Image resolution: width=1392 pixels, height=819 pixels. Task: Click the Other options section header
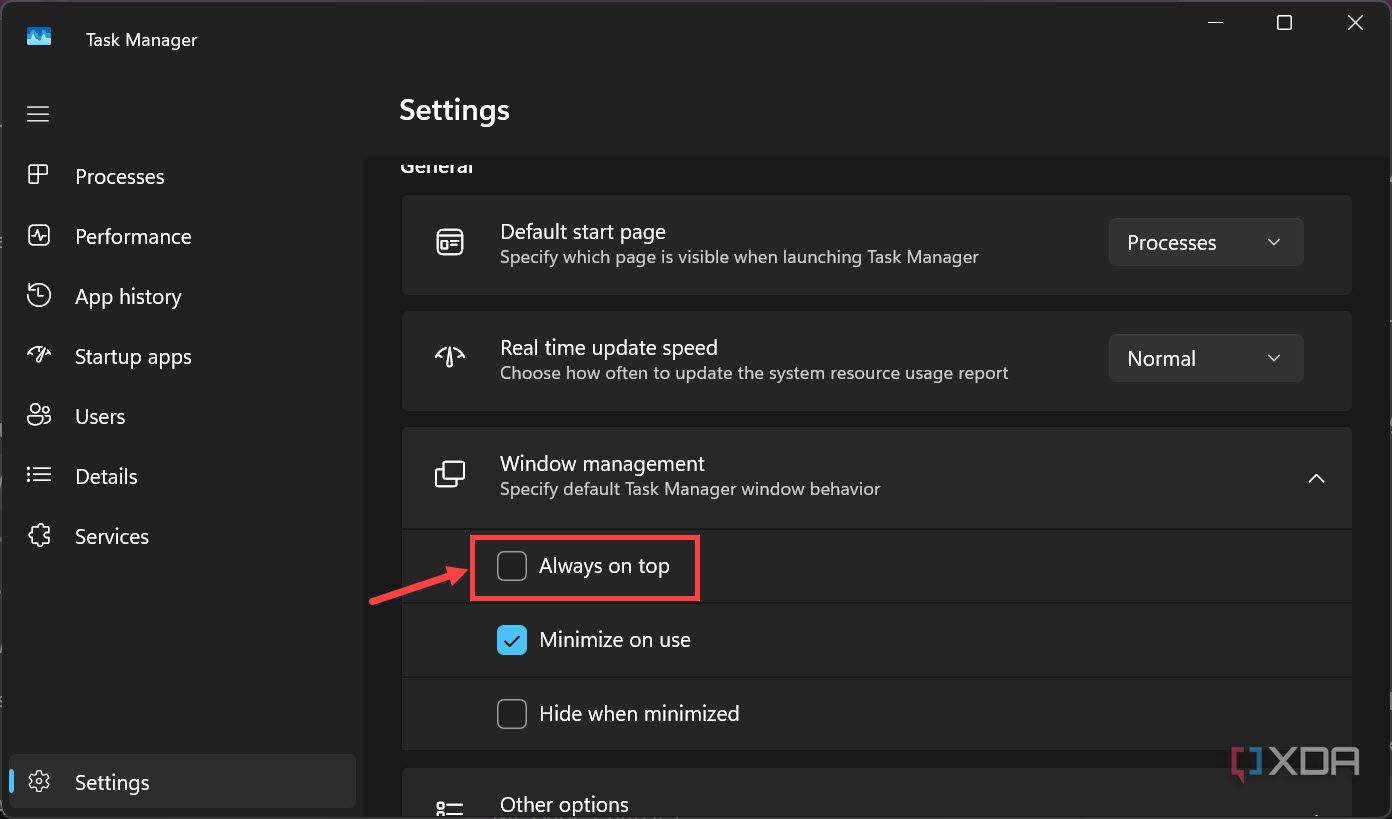(564, 805)
